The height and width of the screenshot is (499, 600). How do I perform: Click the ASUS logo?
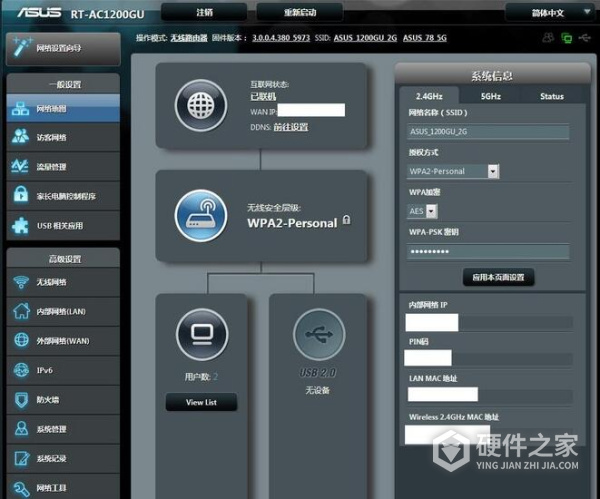pos(39,13)
